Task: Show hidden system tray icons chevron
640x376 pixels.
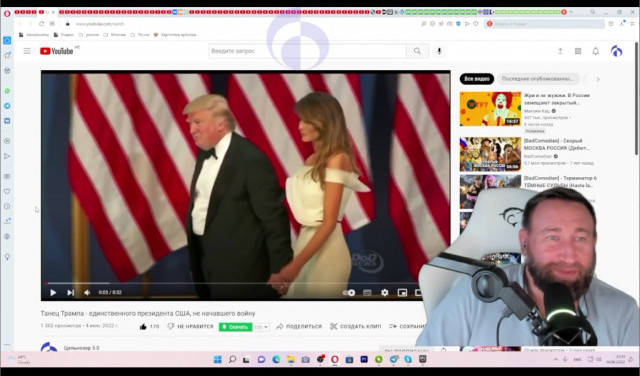Action: pyautogui.click(x=556, y=359)
